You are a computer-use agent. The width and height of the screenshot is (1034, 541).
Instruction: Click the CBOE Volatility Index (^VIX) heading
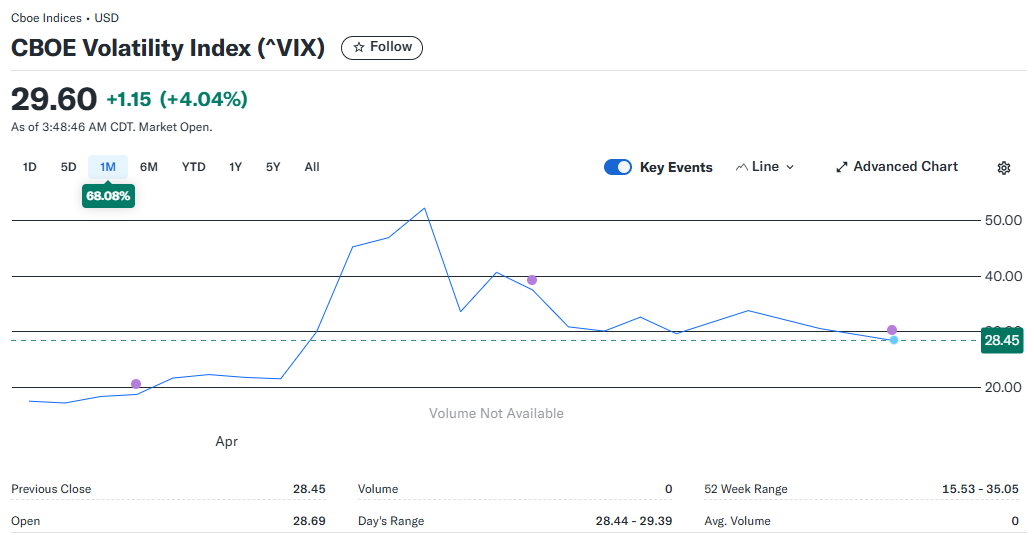click(x=168, y=48)
